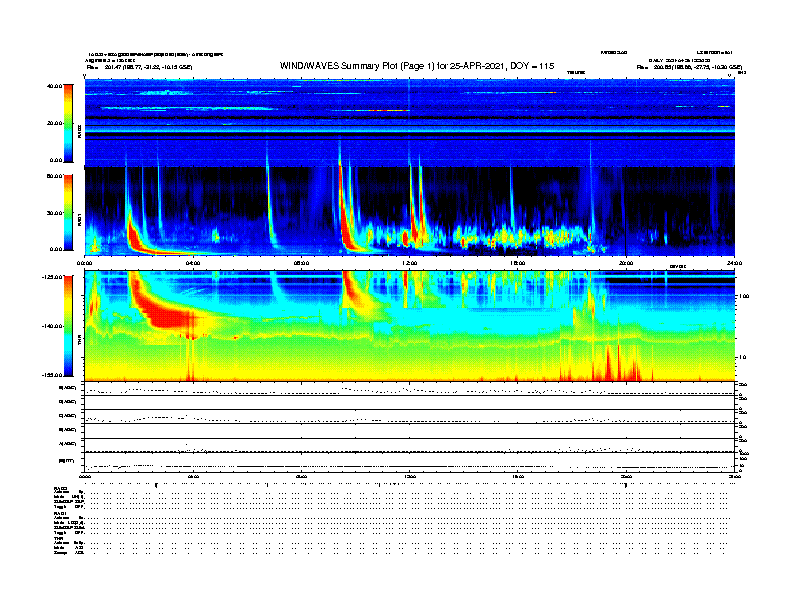Click the TNR panel color scale bar
The image size is (792, 612).
click(68, 326)
